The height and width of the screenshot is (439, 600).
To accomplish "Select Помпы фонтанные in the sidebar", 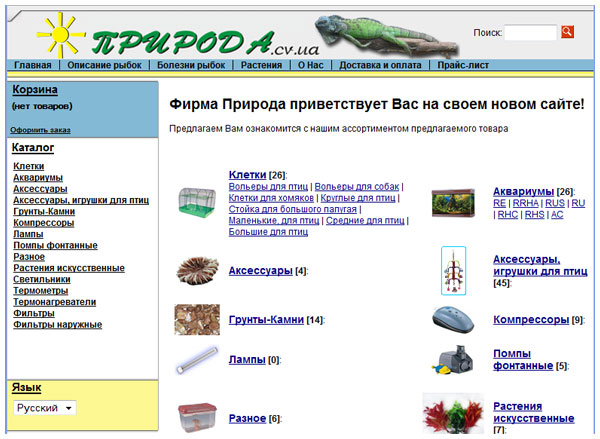I will coord(55,245).
